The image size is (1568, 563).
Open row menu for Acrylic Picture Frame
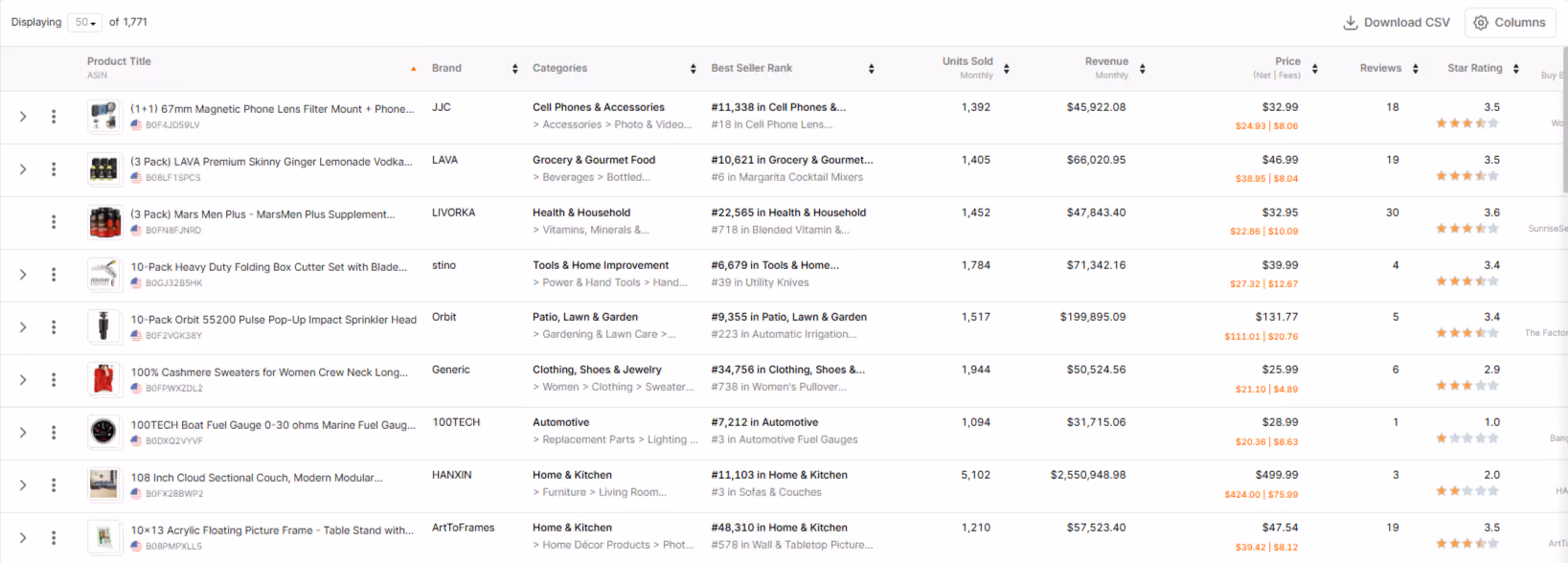tap(54, 538)
